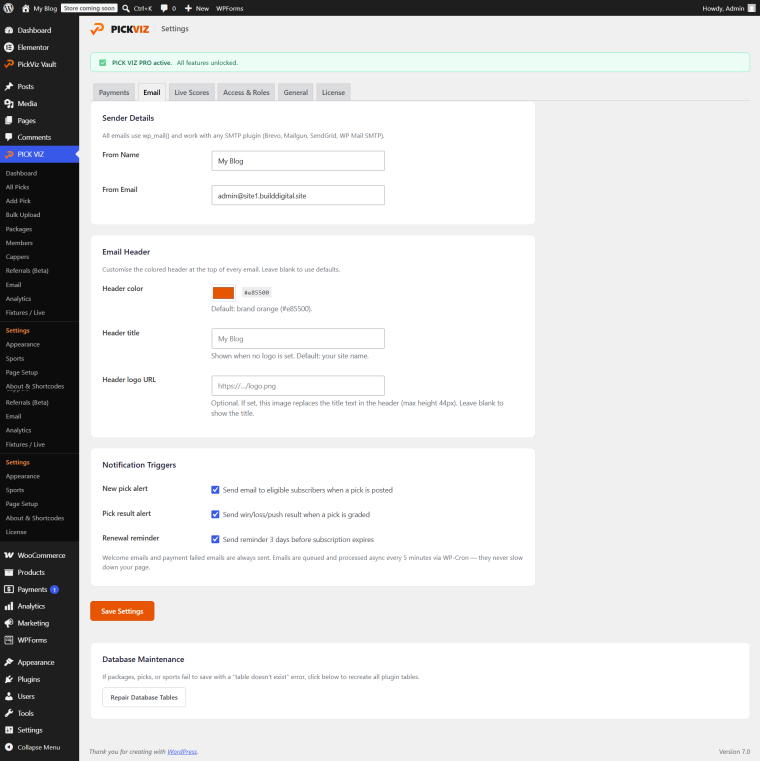The height and width of the screenshot is (761, 760).
Task: Click the Plugins plug icon
Action: coord(9,679)
